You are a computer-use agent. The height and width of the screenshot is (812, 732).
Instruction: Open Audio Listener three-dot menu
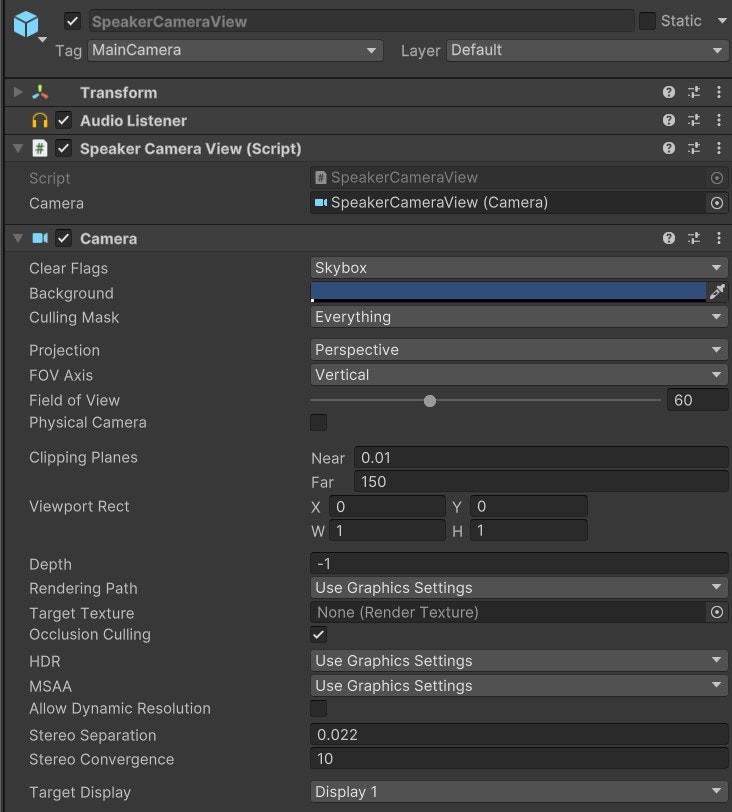point(719,120)
